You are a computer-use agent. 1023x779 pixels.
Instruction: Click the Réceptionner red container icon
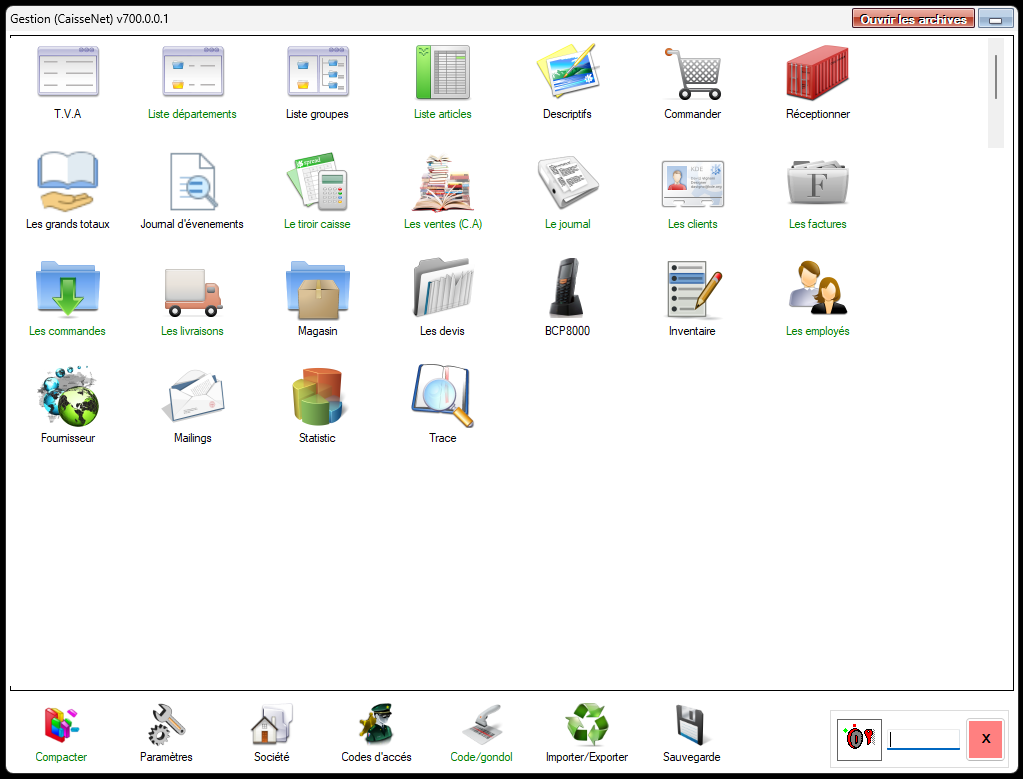[x=817, y=72]
